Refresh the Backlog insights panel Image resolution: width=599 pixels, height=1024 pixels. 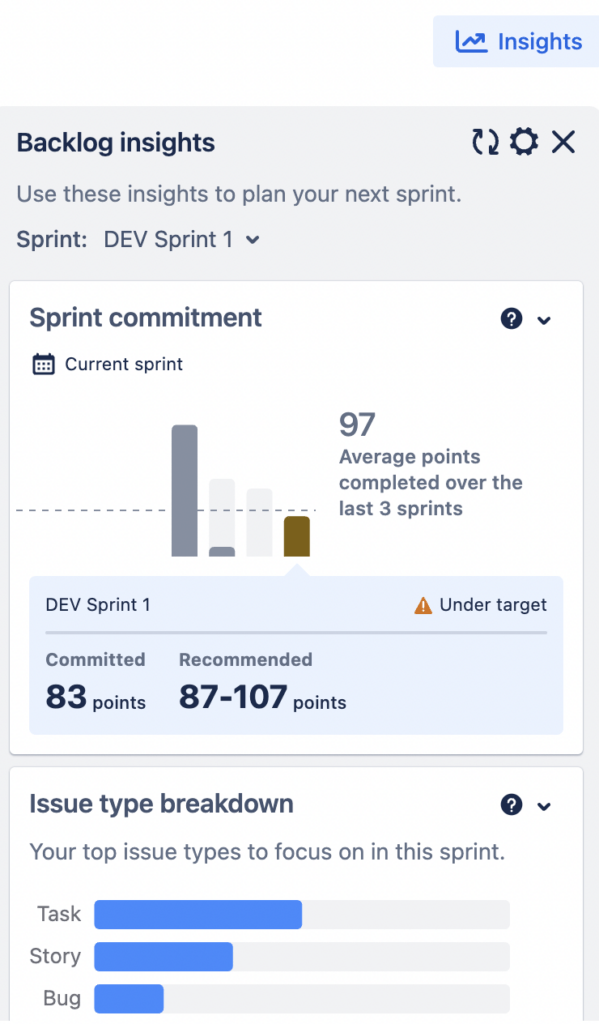coord(484,142)
